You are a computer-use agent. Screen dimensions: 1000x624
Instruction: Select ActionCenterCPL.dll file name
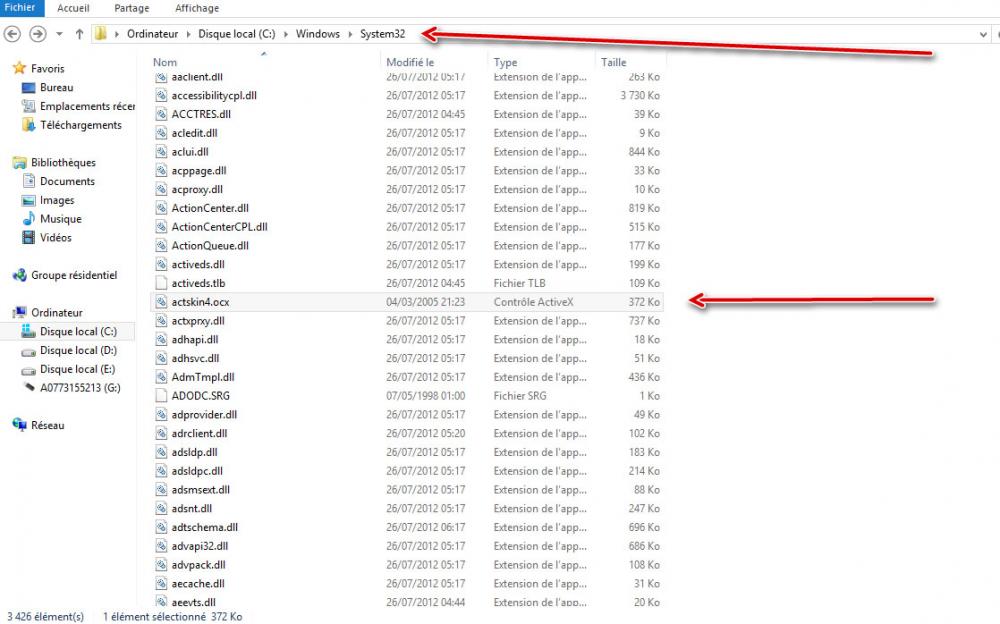coord(219,227)
